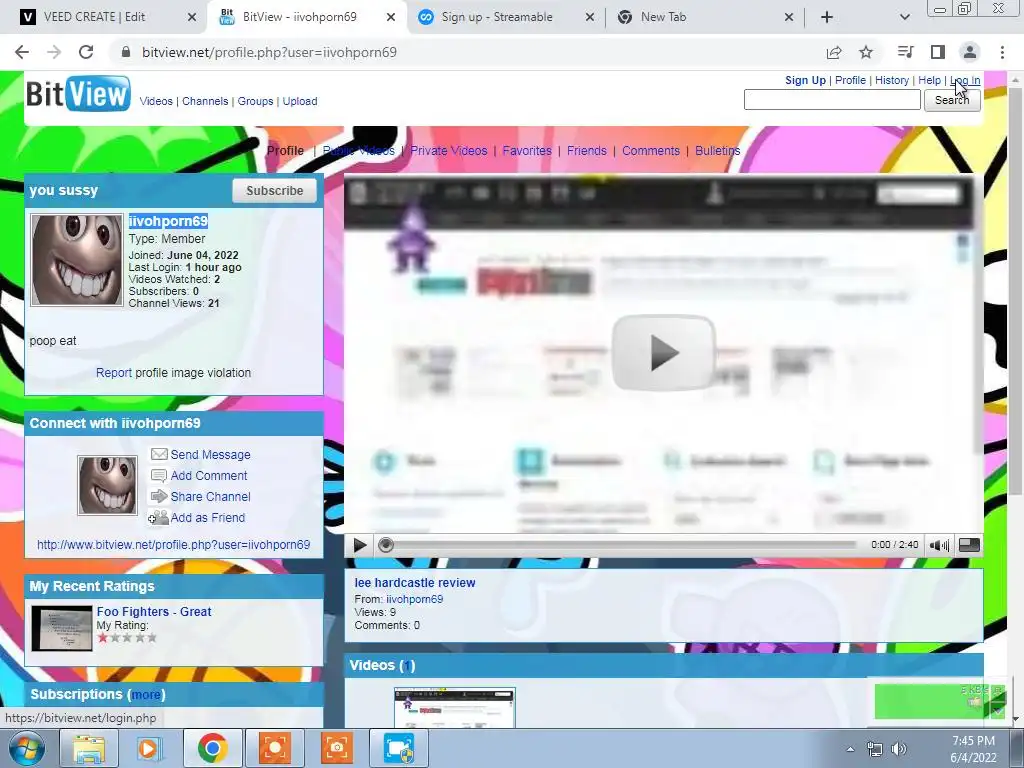
Task: View site information lock icon
Action: [126, 52]
